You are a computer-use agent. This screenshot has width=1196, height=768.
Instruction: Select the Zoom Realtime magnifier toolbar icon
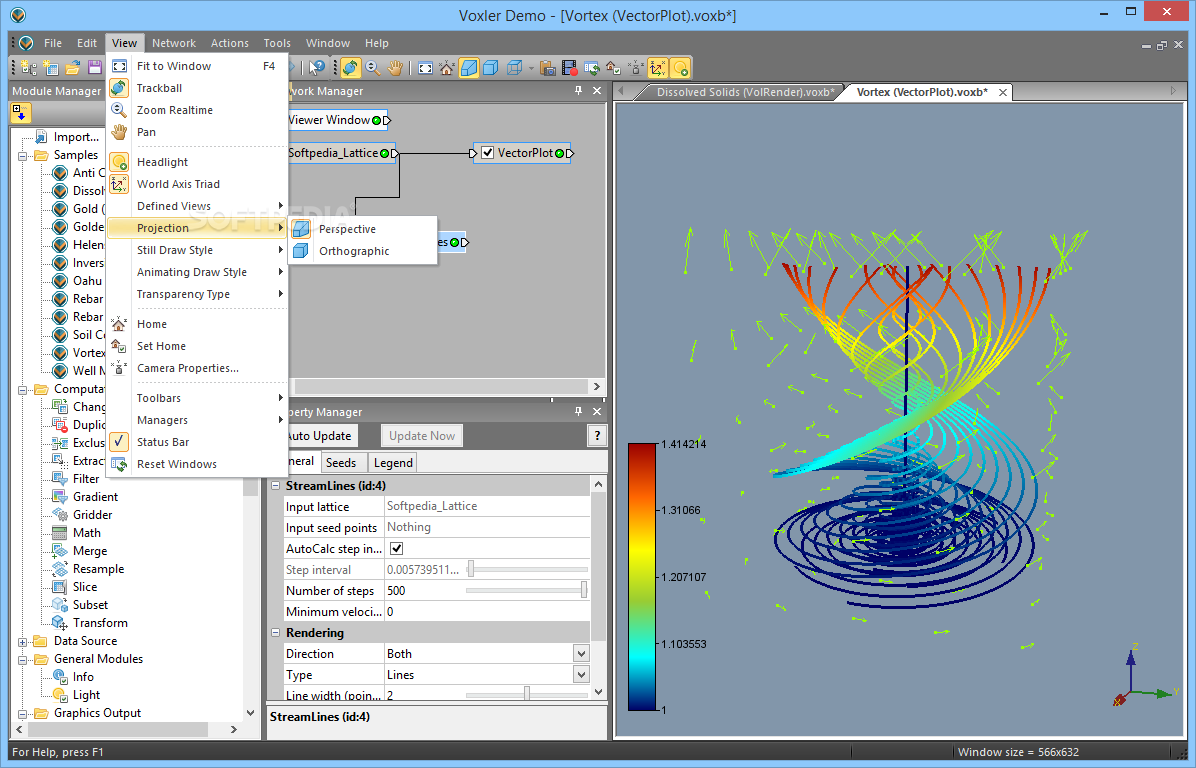coord(372,68)
